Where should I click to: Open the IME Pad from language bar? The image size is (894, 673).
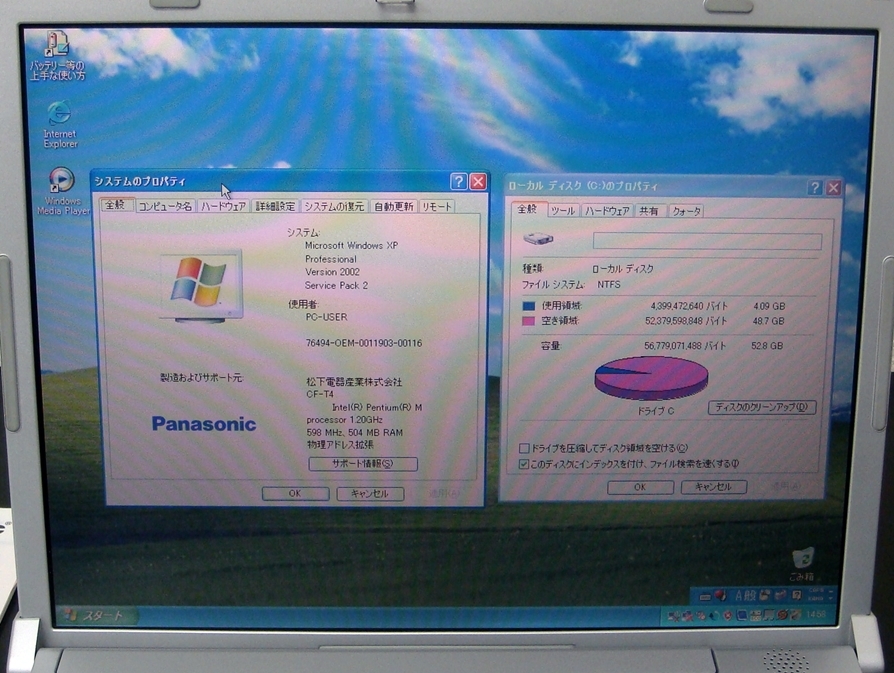tap(763, 596)
